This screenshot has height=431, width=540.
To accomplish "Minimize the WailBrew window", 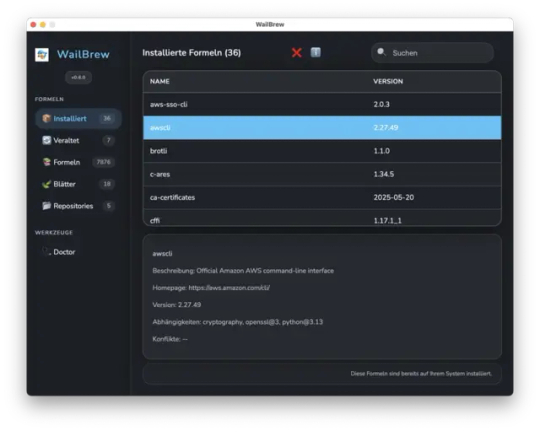I will point(43,24).
